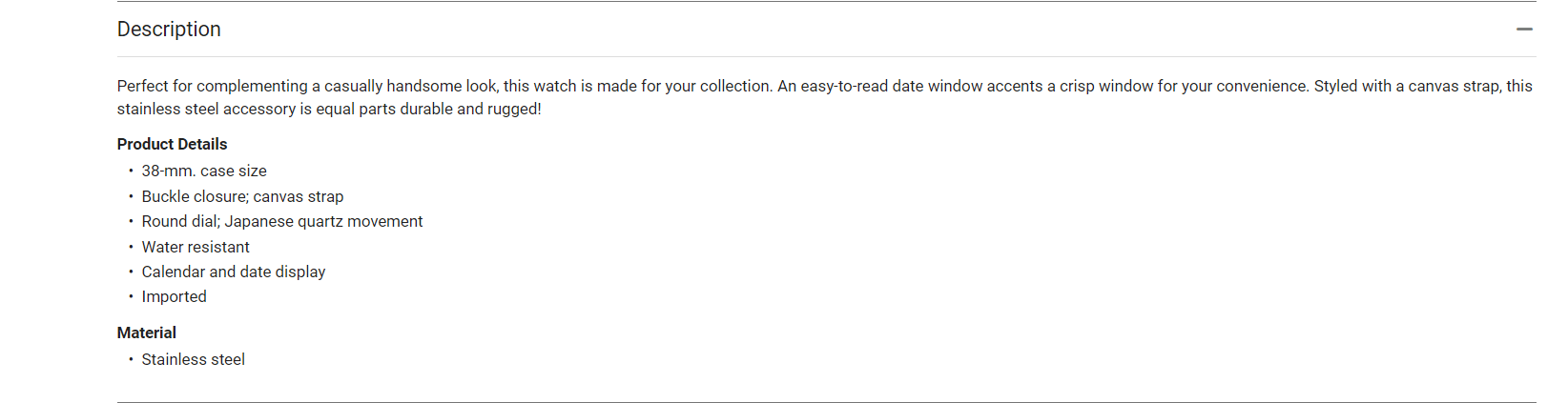Select the '38-mm. case size' detail
The image size is (1568, 403).
[204, 171]
